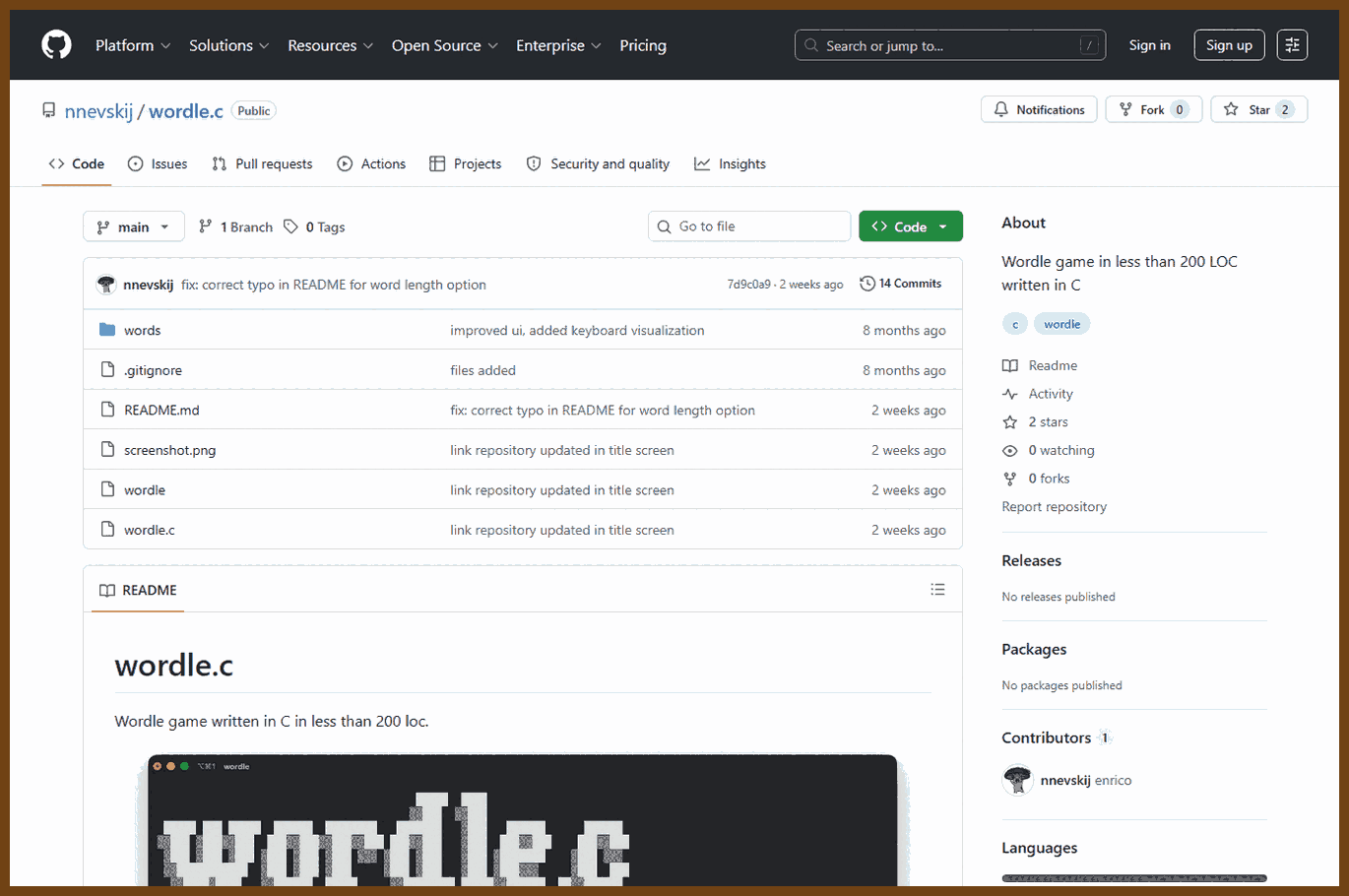Image resolution: width=1349 pixels, height=896 pixels.
Task: Click the words folder icon
Action: [x=107, y=329]
